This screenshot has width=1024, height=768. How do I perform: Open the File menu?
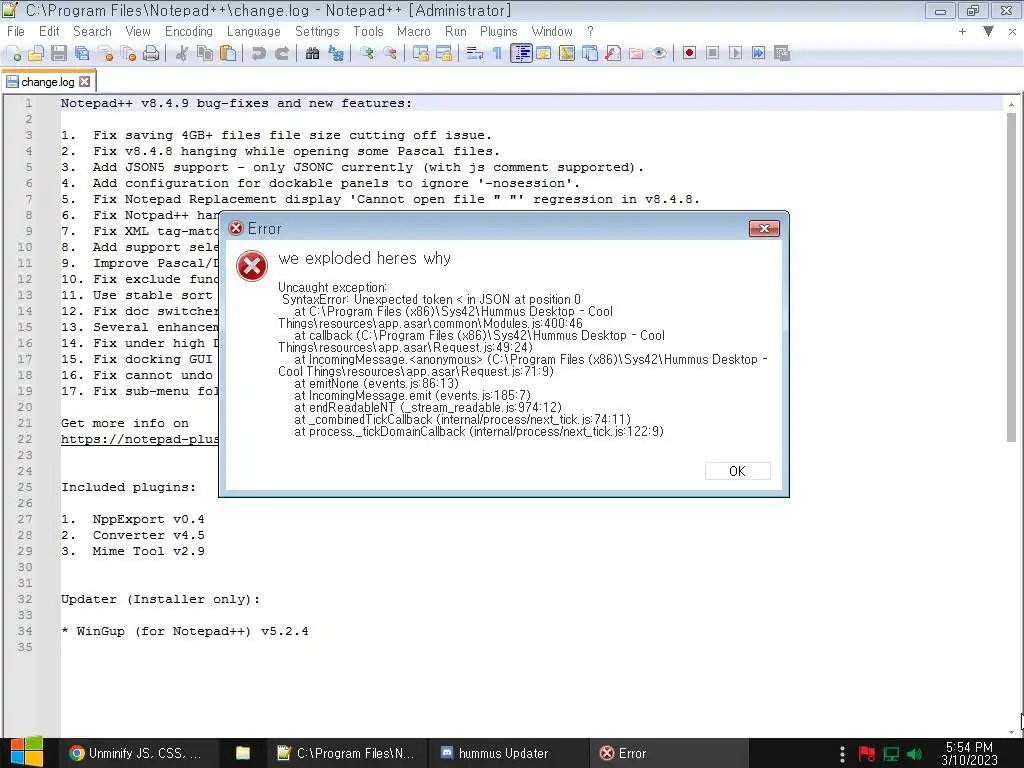coord(16,31)
